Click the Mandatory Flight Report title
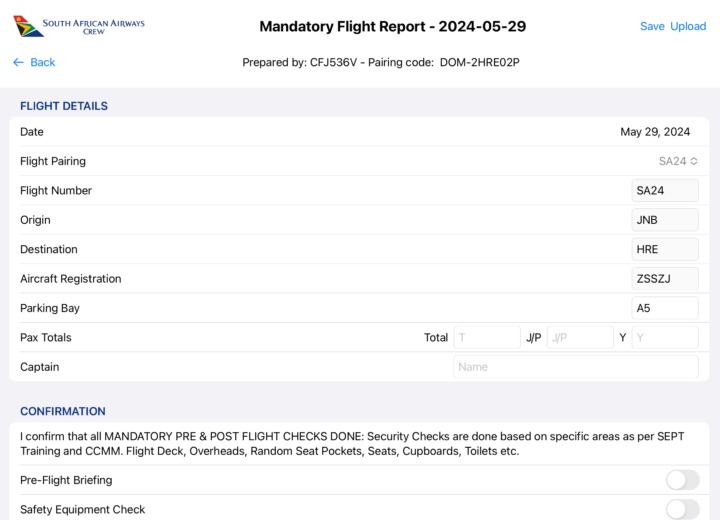The width and height of the screenshot is (720, 520). tap(392, 26)
